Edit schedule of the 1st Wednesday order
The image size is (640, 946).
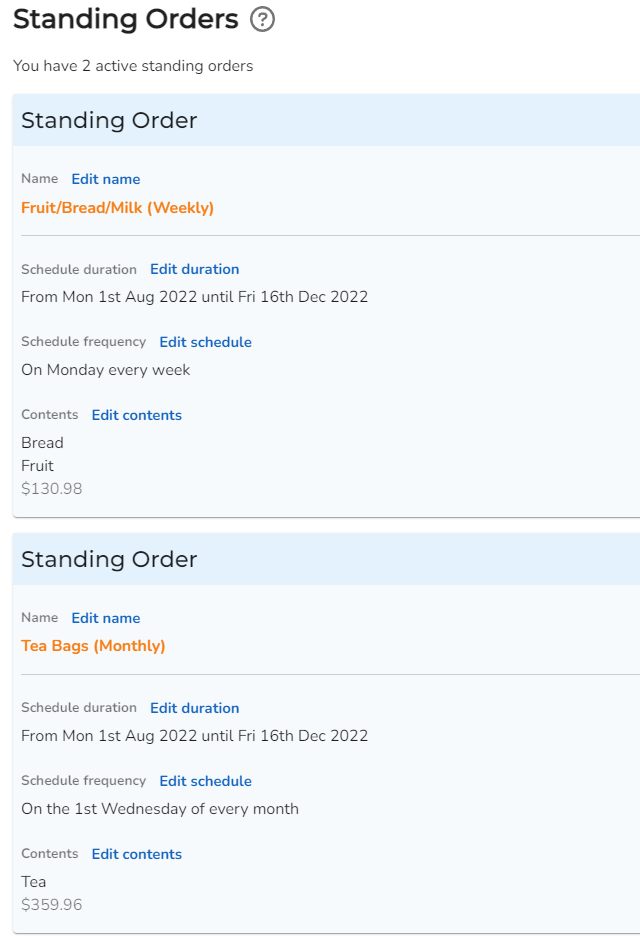[205, 781]
